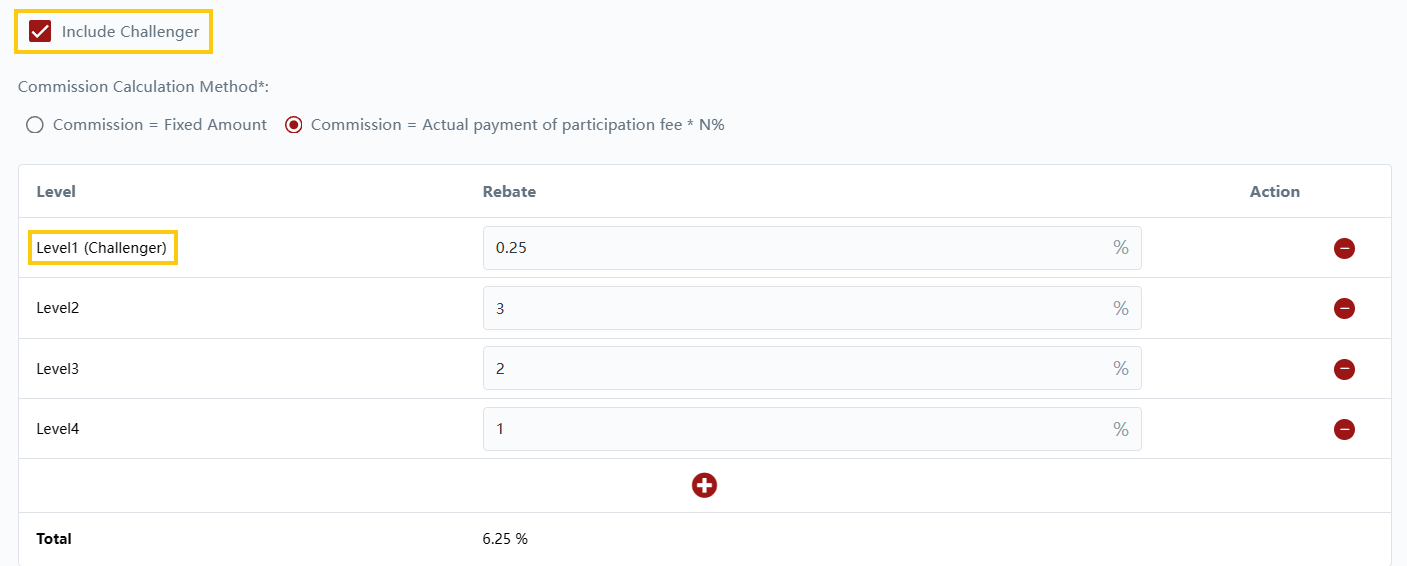This screenshot has height=566, width=1407.
Task: Select Commission = Fixed Amount option
Action: pyautogui.click(x=35, y=125)
